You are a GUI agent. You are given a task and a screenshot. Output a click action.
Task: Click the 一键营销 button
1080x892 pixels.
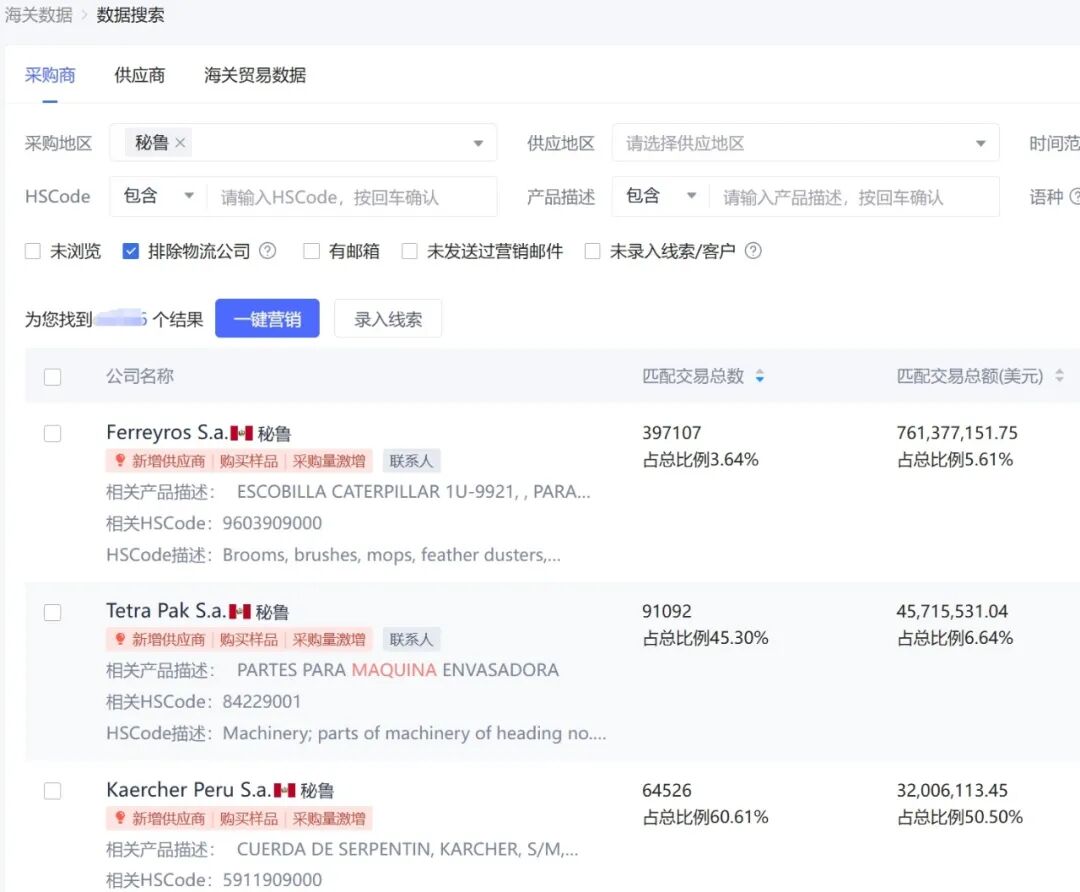[x=267, y=318]
